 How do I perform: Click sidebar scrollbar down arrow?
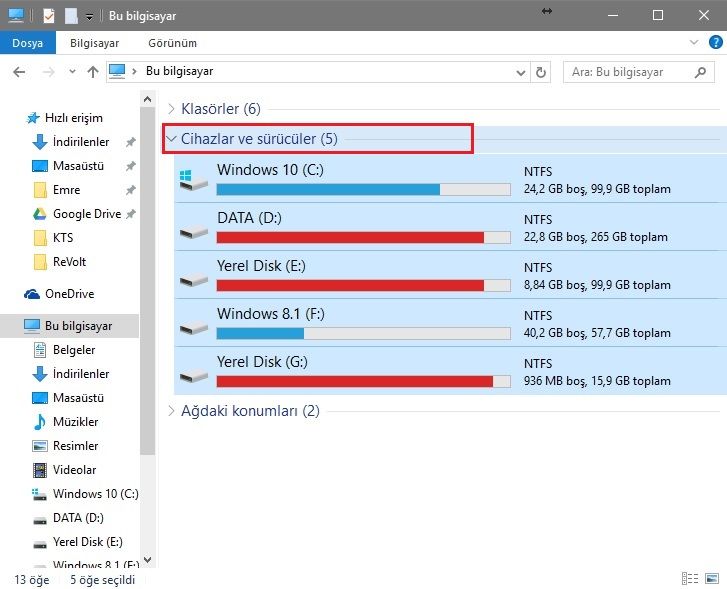147,560
